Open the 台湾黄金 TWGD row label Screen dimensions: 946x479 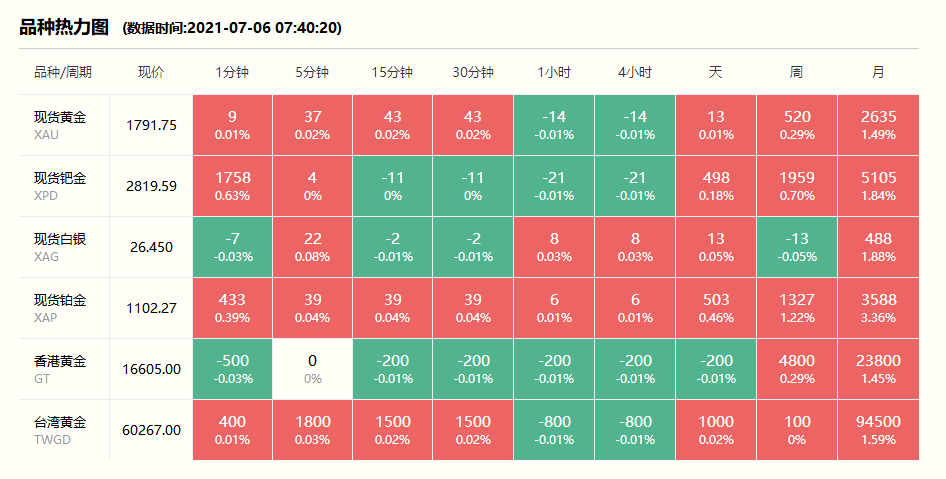pyautogui.click(x=60, y=429)
